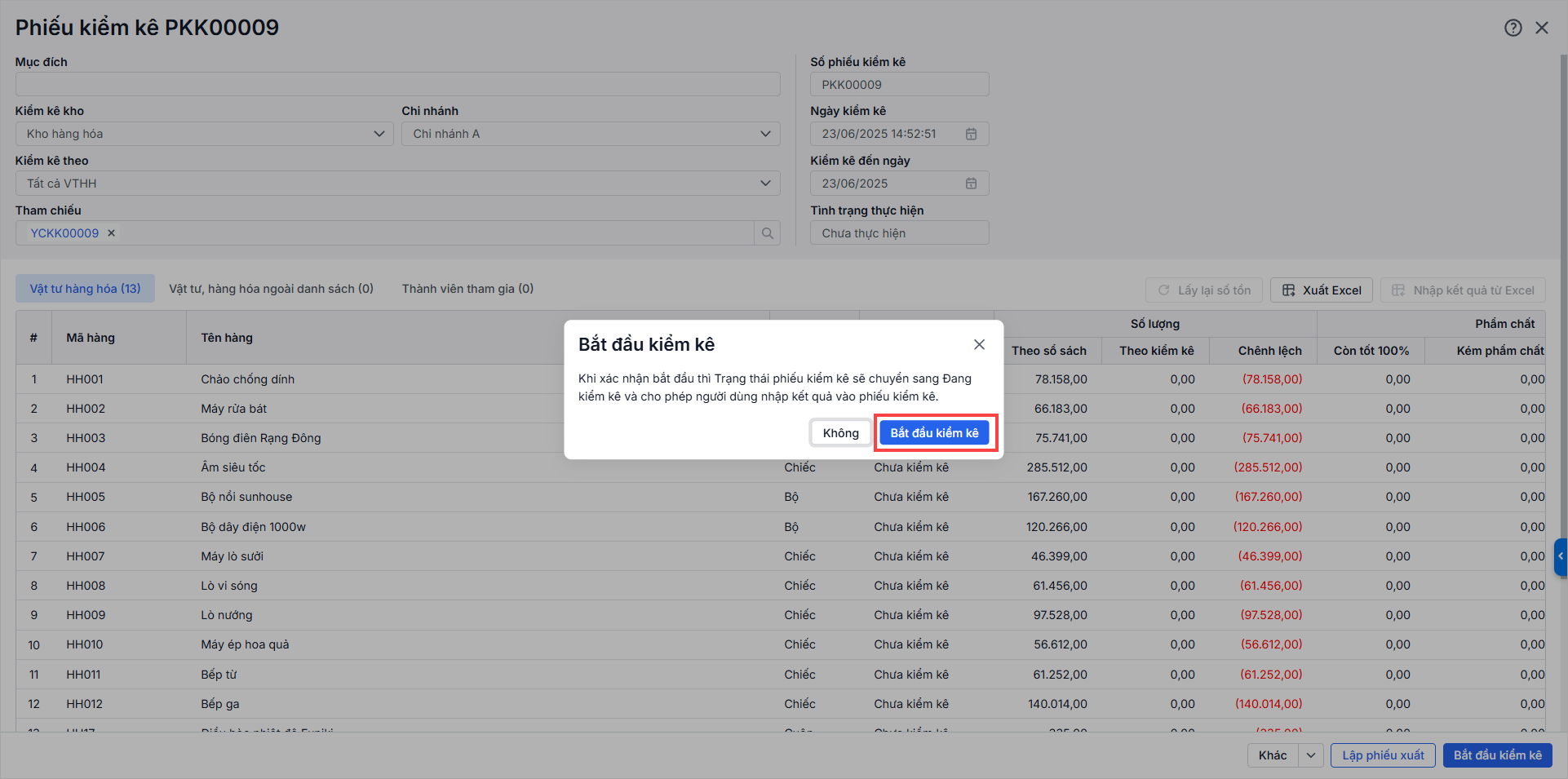Click the blue side panel expand handle
This screenshot has width=1568, height=779.
pyautogui.click(x=1561, y=557)
